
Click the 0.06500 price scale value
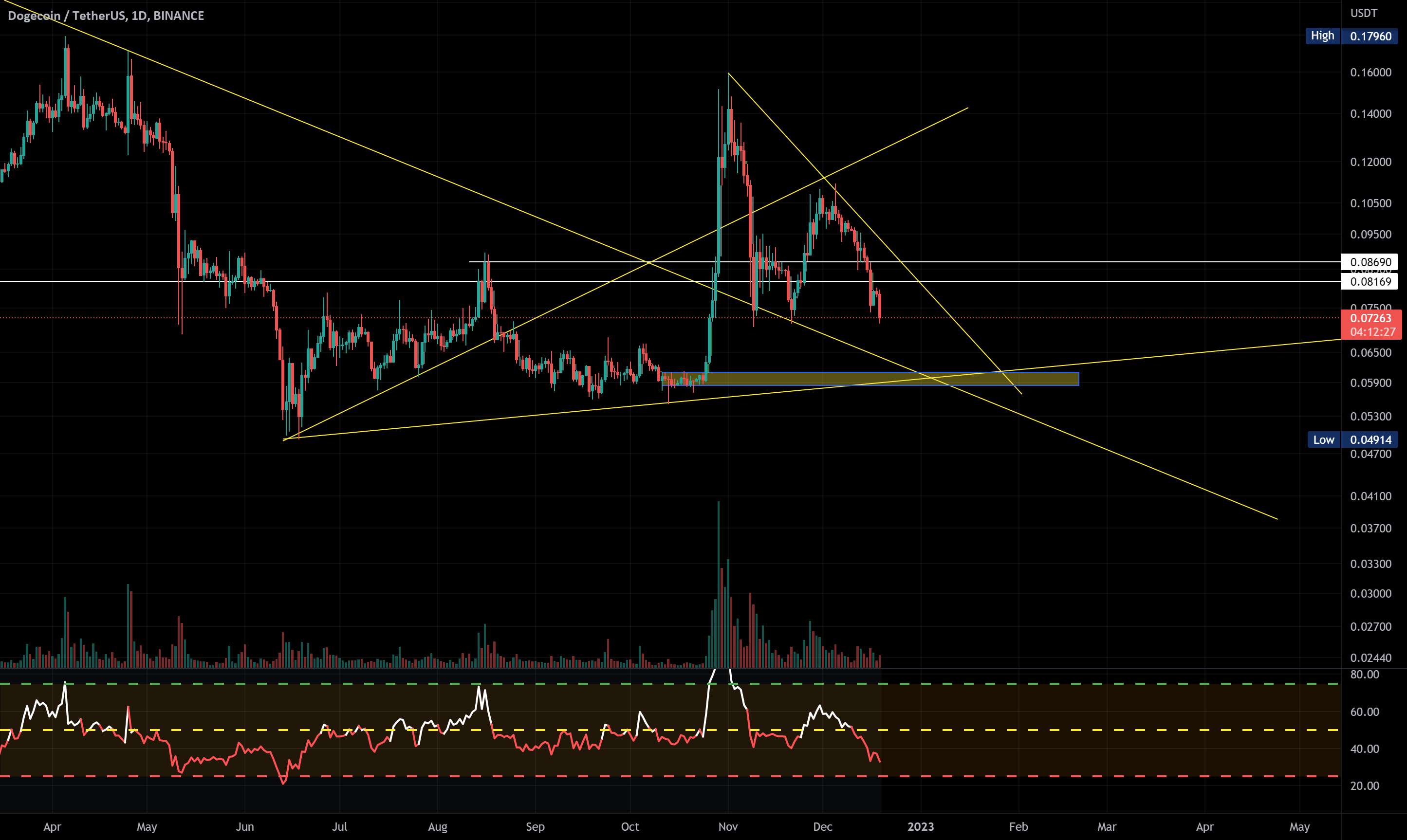click(x=1371, y=353)
